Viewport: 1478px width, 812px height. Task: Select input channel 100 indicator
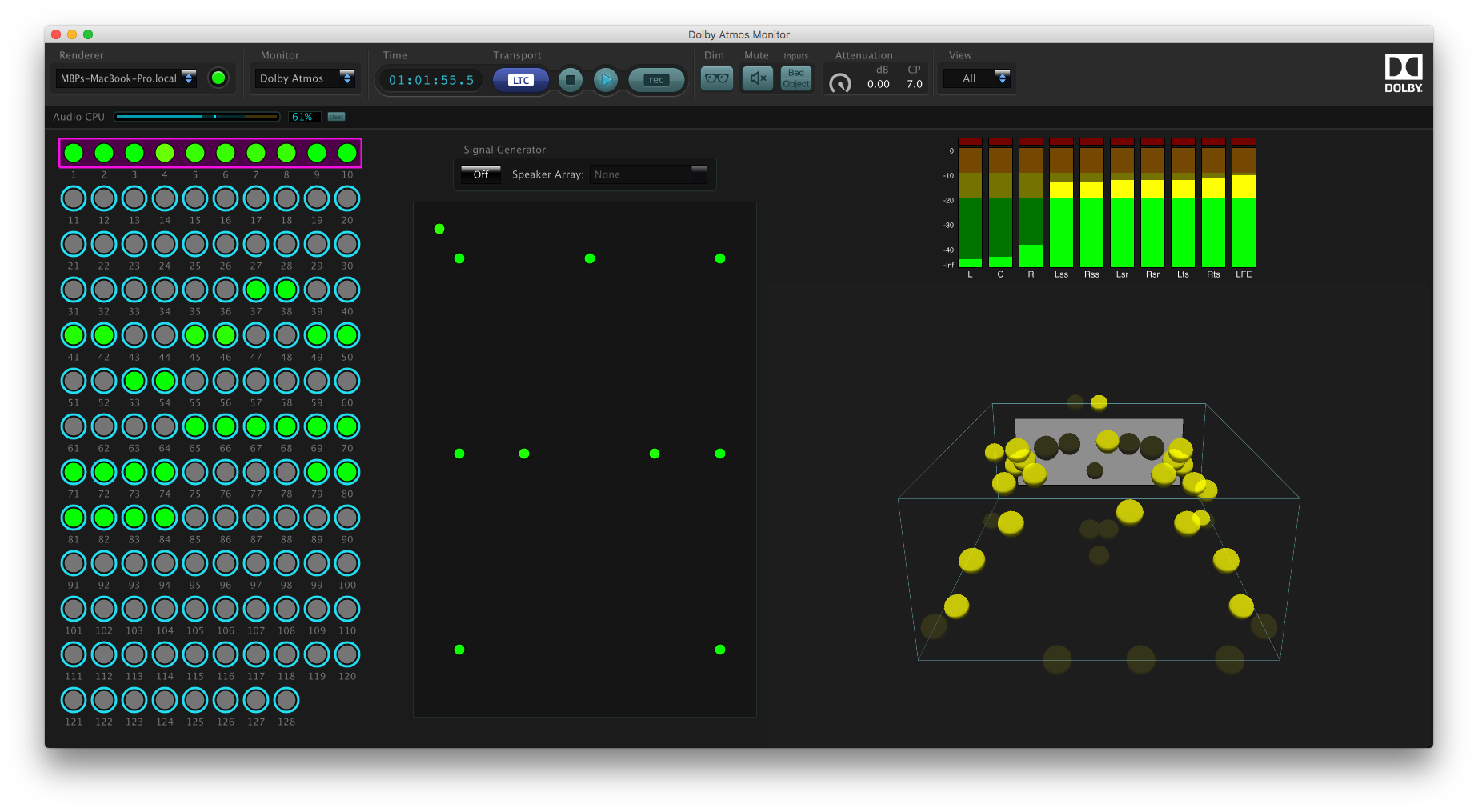click(x=347, y=562)
